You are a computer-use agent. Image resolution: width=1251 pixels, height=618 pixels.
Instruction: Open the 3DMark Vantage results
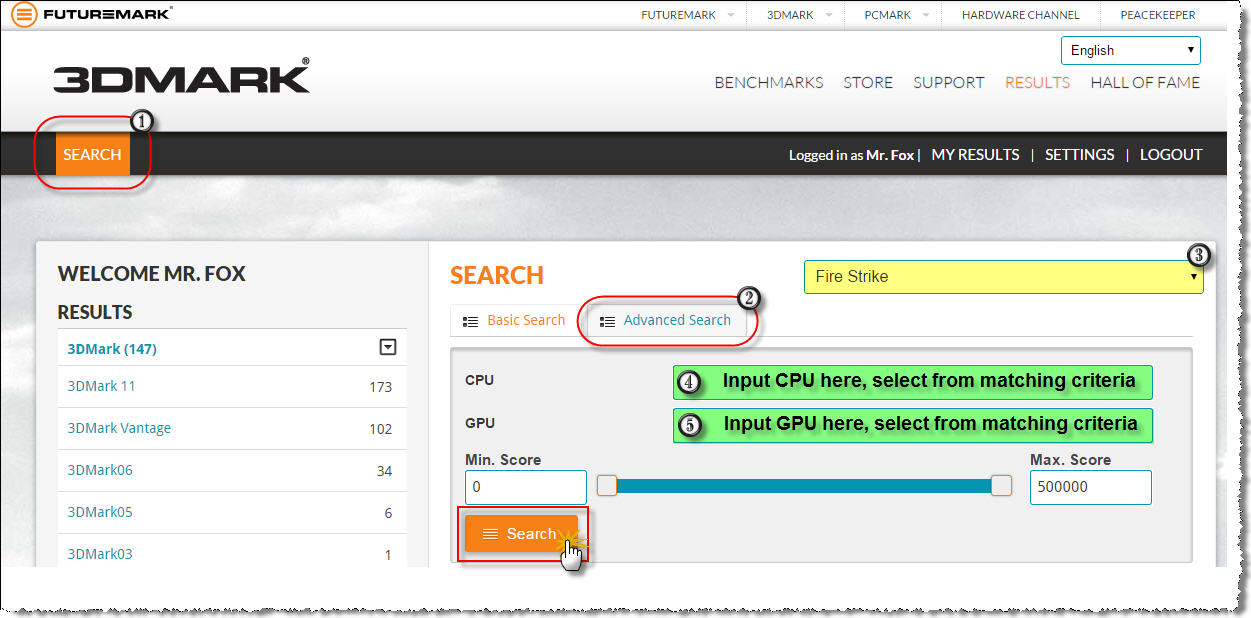coord(119,428)
